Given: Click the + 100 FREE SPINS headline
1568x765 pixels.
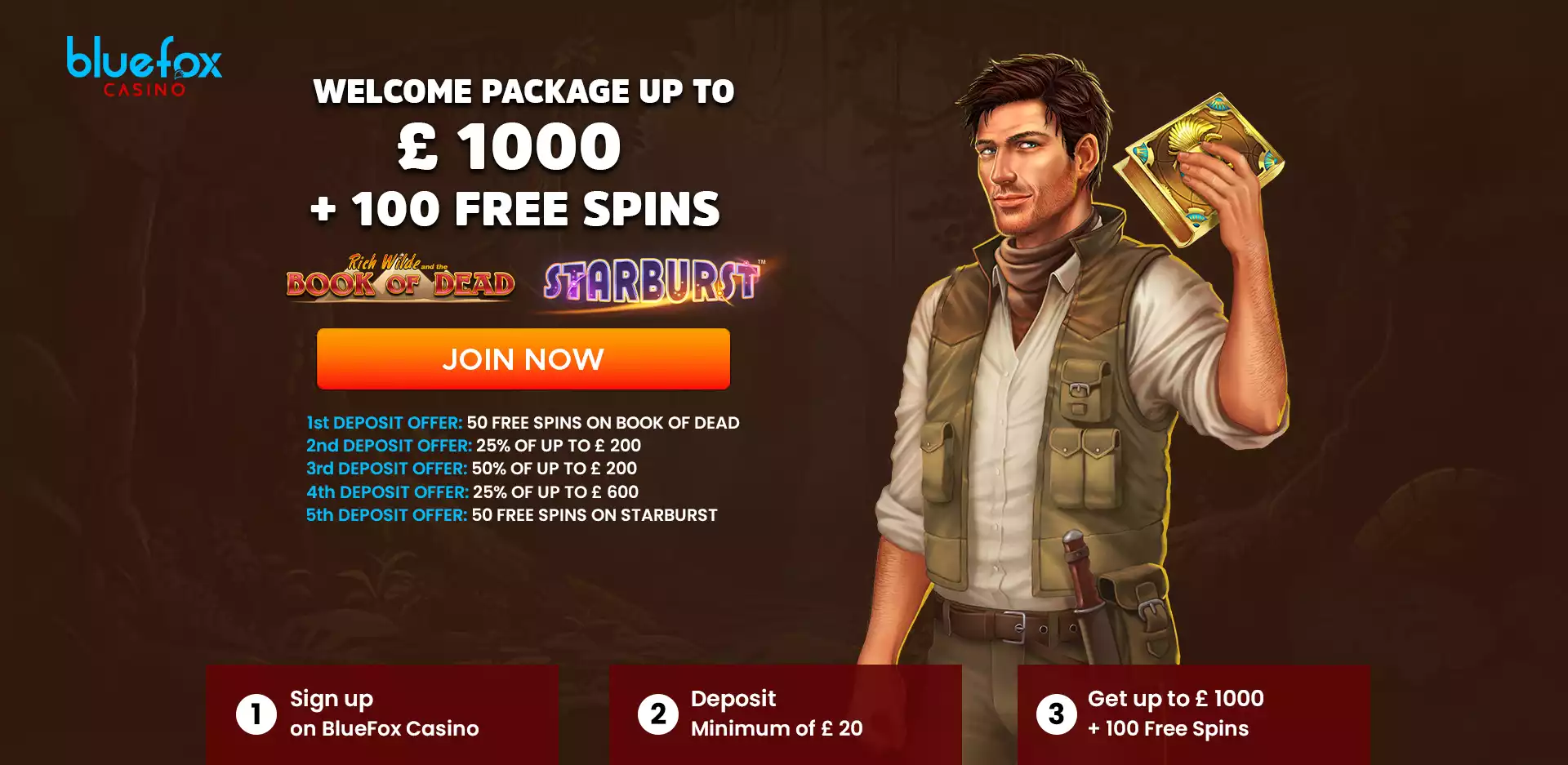Looking at the screenshot, I should 515,209.
